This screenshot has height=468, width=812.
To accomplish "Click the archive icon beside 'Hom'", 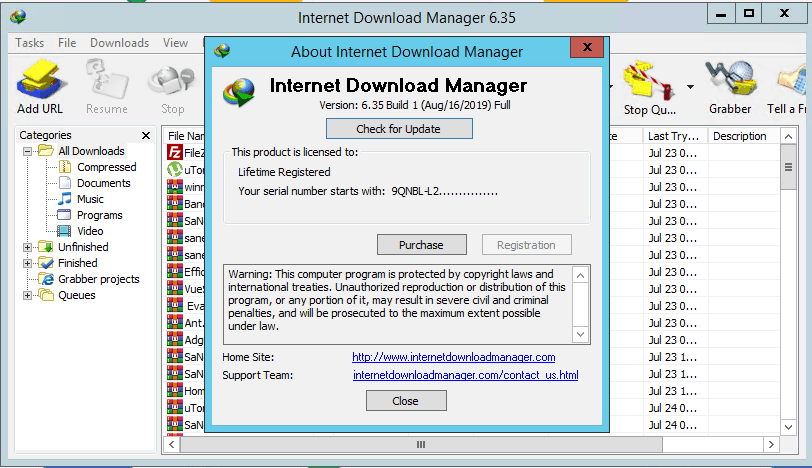I will click(x=175, y=390).
